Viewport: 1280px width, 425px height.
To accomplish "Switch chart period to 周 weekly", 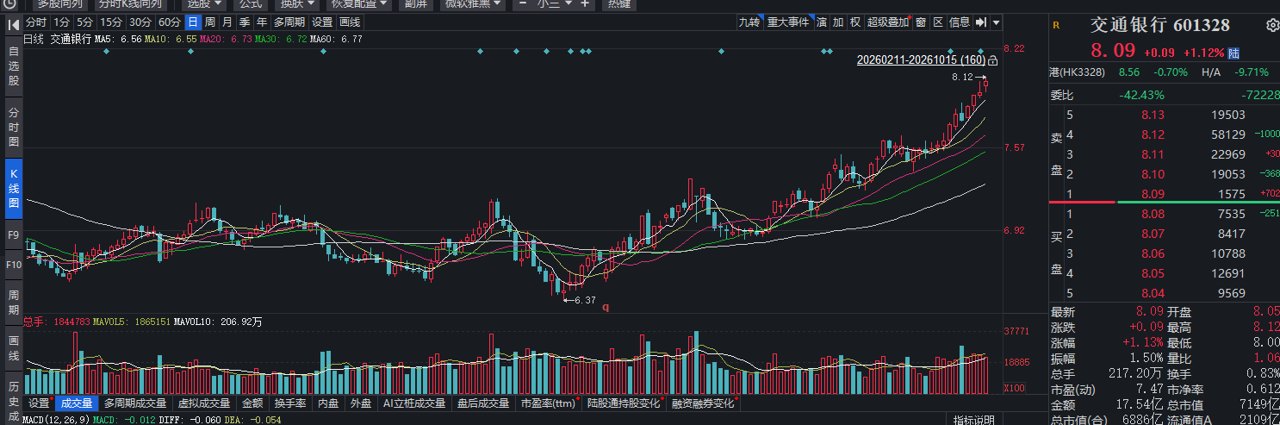I will click(x=210, y=22).
